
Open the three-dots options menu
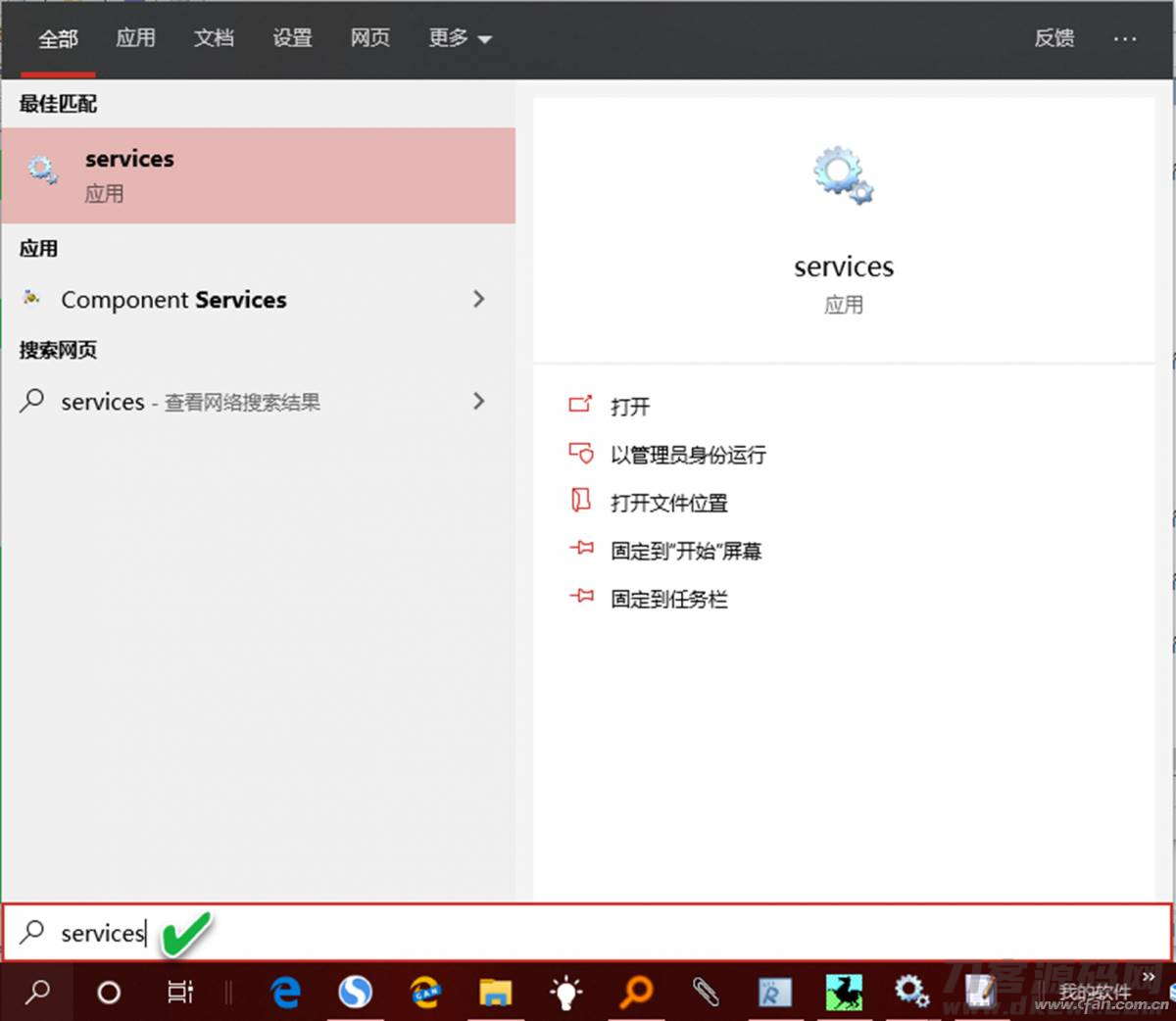coord(1125,39)
